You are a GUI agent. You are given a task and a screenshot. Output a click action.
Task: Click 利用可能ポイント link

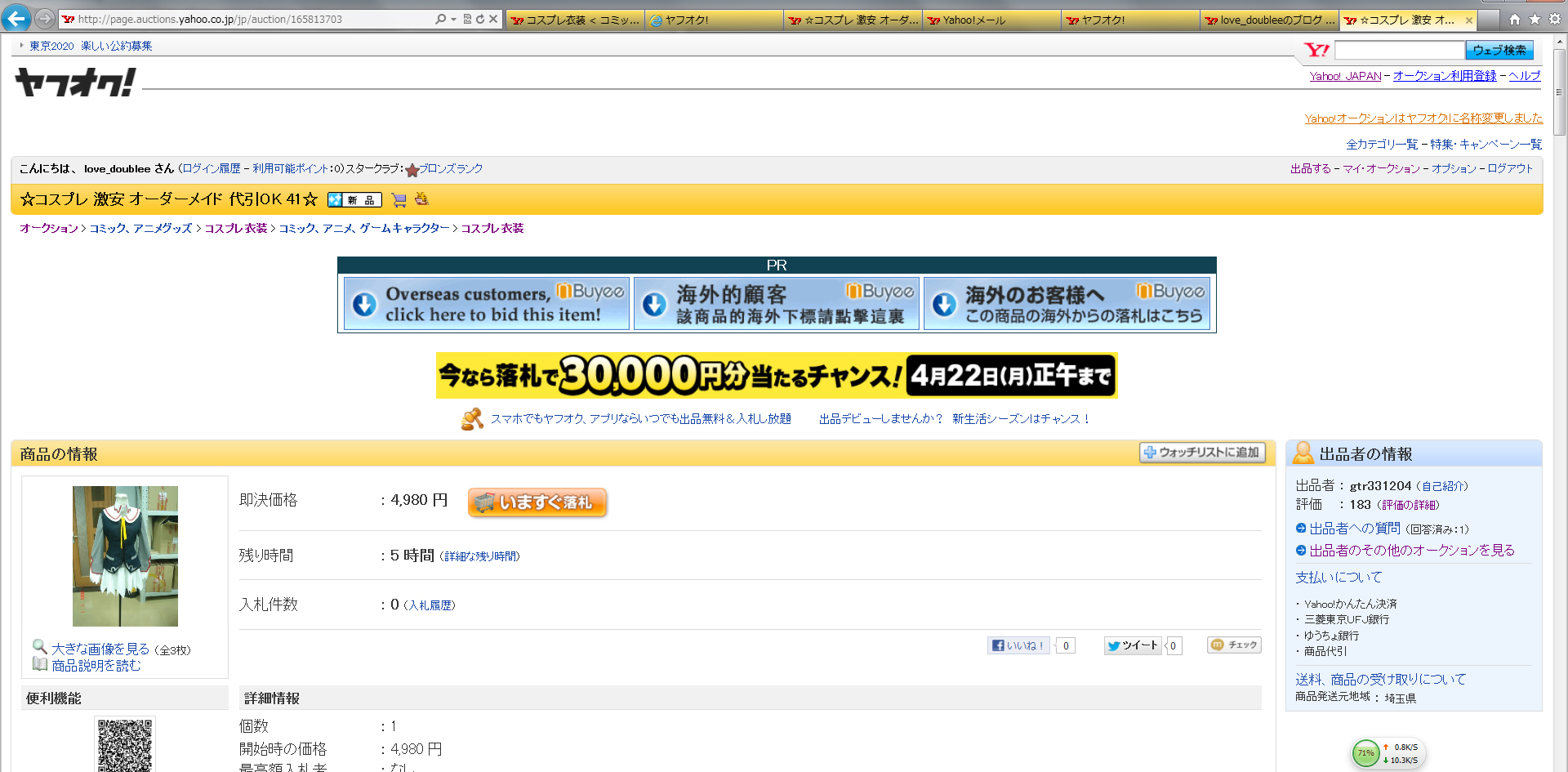(290, 168)
